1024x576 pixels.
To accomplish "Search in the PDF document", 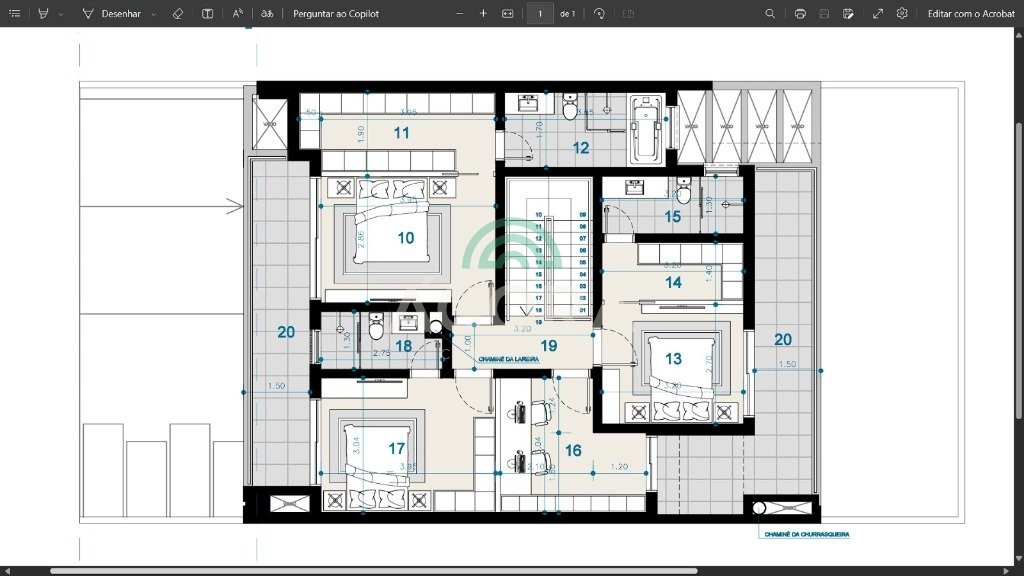I will (769, 14).
